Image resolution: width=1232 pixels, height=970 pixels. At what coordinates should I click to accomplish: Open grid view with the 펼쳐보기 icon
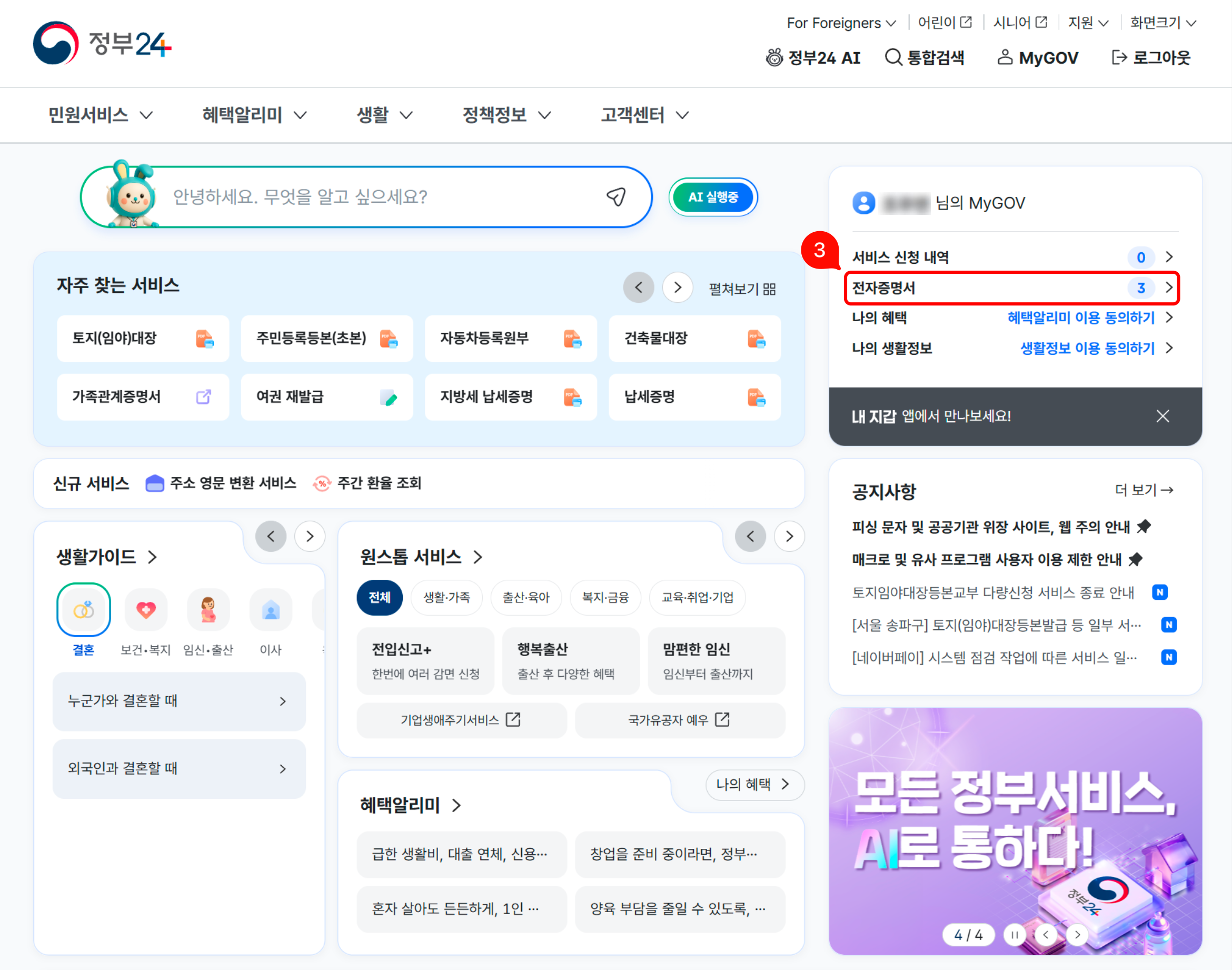[x=773, y=288]
